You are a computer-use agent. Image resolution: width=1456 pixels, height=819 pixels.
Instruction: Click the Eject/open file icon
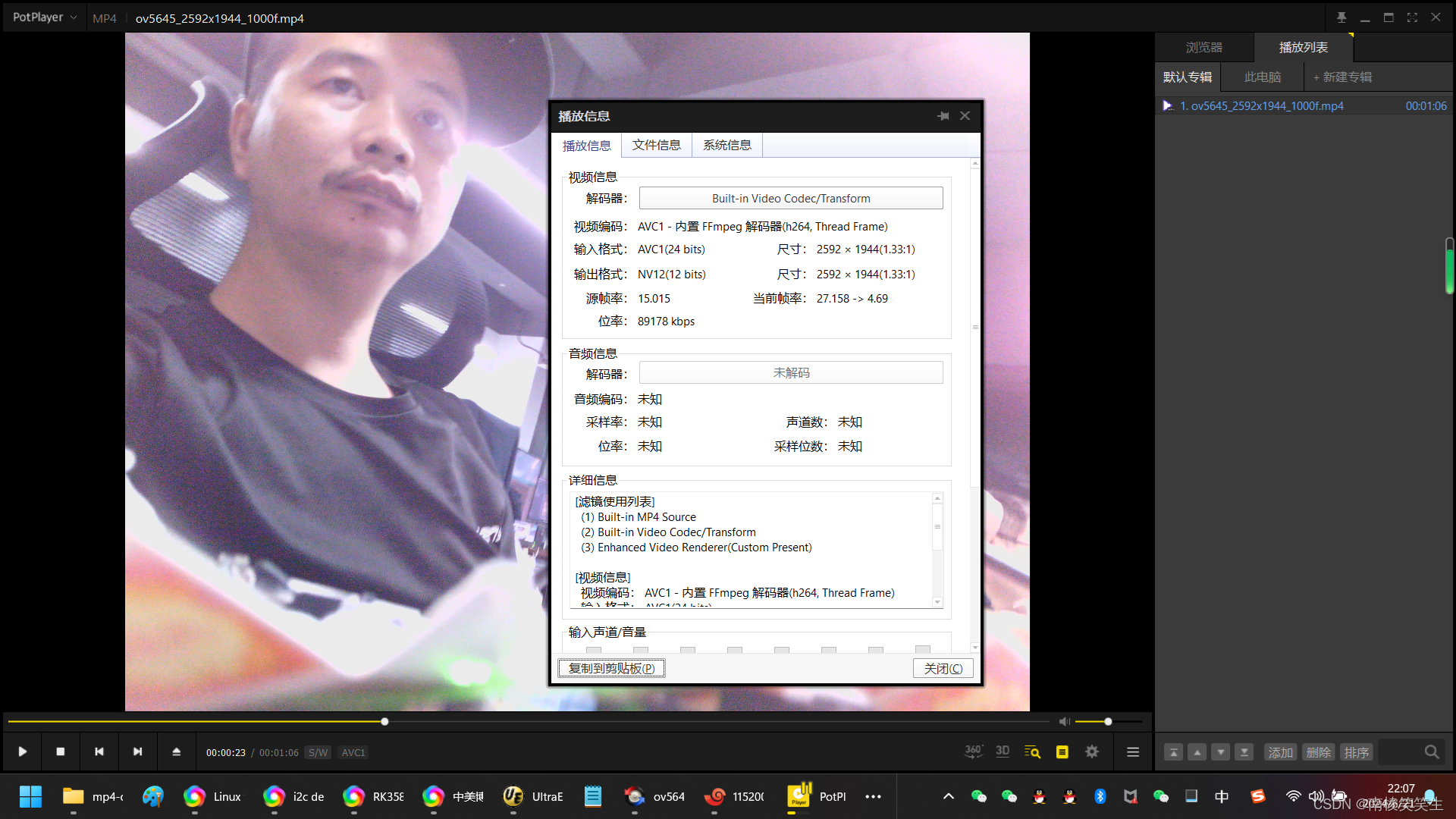coord(177,752)
